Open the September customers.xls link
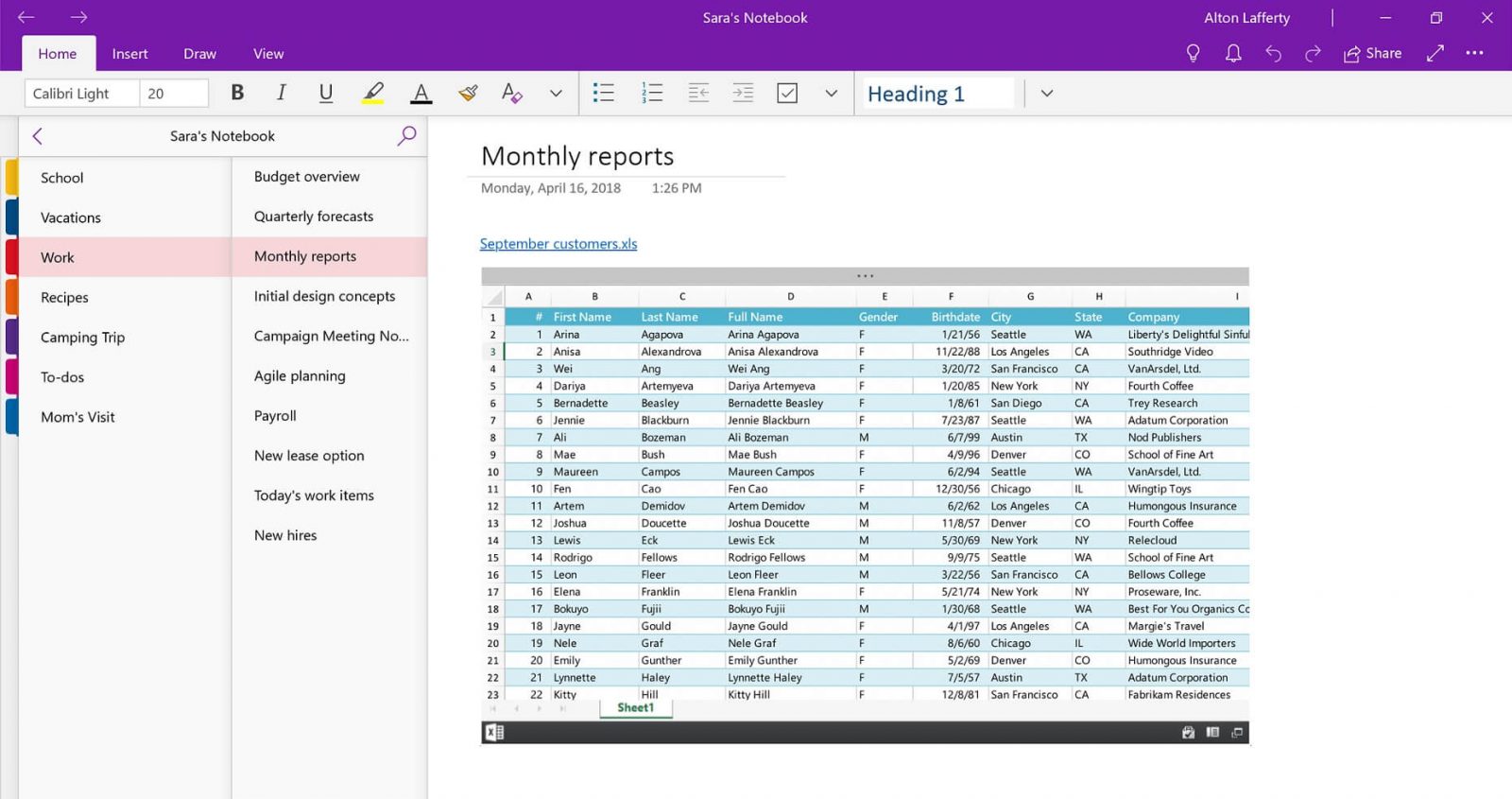 [x=558, y=244]
